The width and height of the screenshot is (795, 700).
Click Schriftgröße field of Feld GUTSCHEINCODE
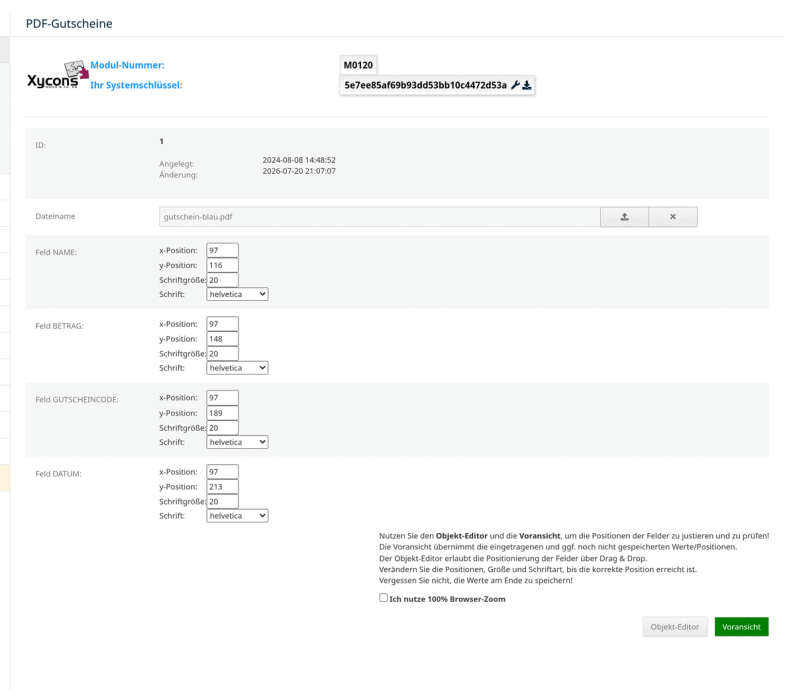tap(222, 428)
